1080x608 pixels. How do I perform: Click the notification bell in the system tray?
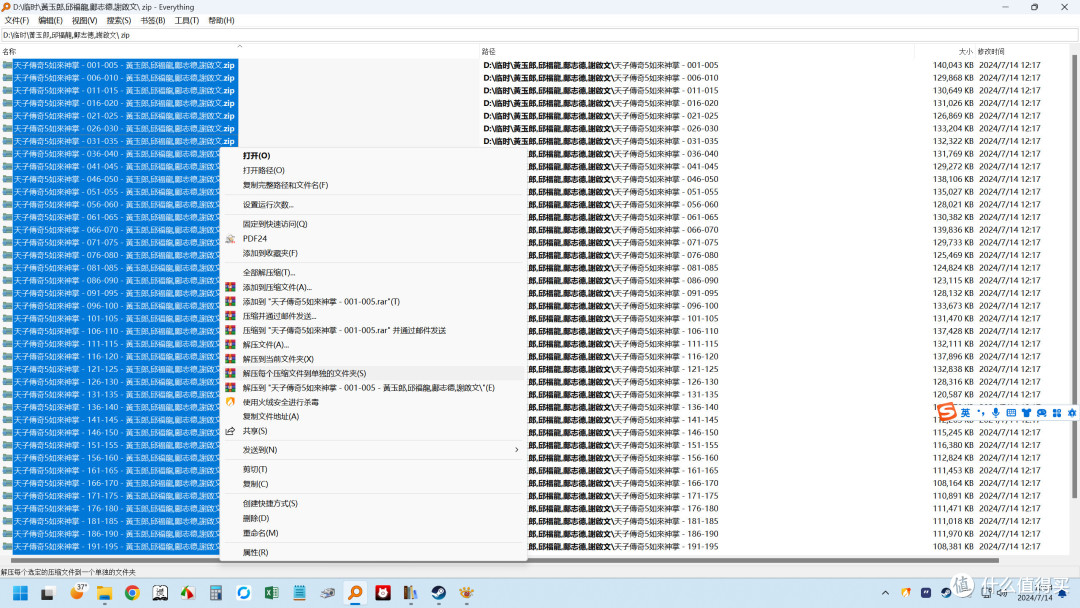[x=1063, y=593]
